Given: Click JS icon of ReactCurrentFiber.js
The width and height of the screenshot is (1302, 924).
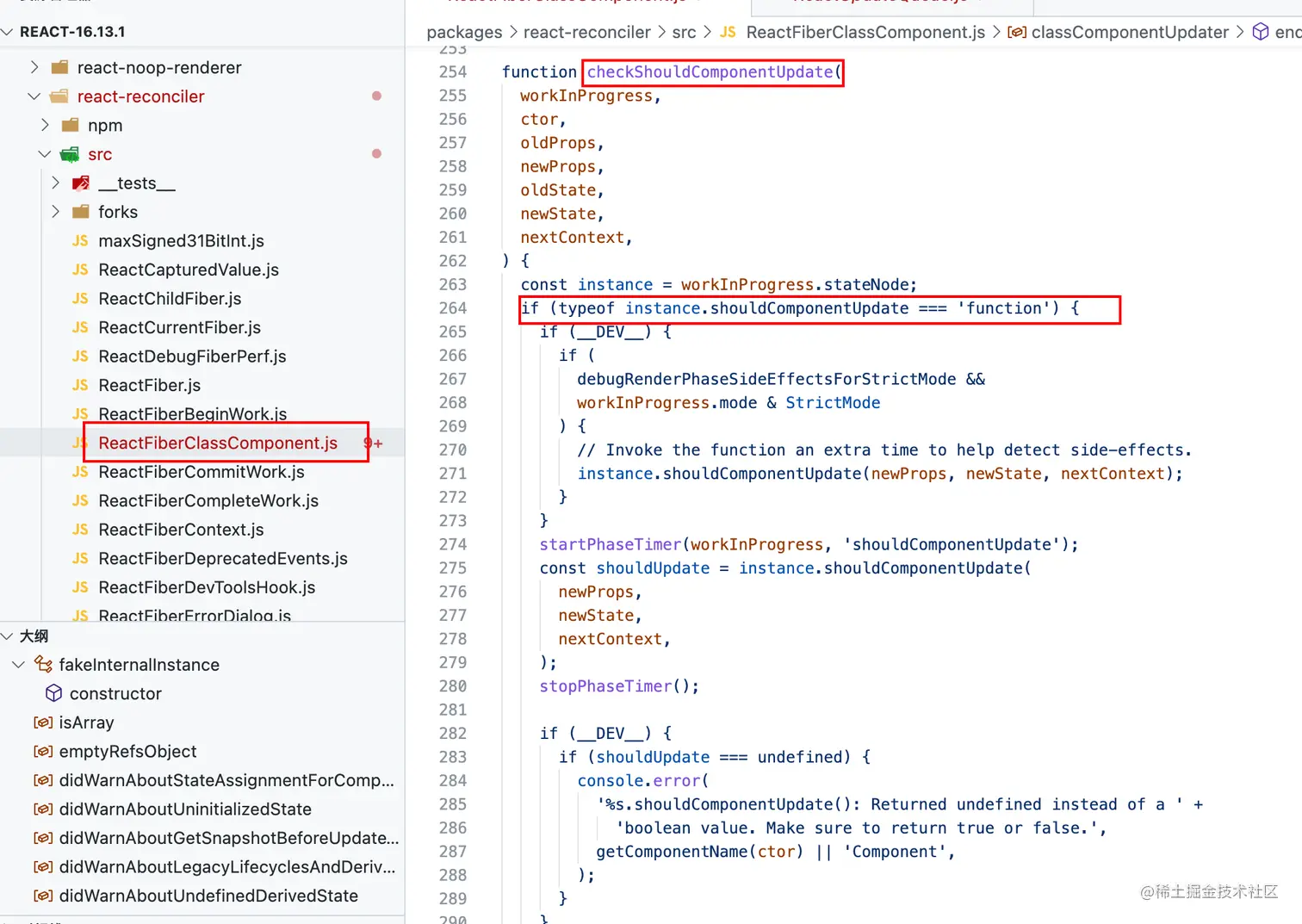Looking at the screenshot, I should tap(80, 327).
